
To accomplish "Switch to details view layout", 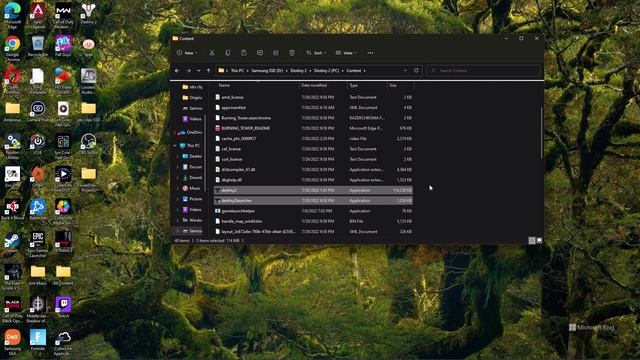I will (532, 241).
